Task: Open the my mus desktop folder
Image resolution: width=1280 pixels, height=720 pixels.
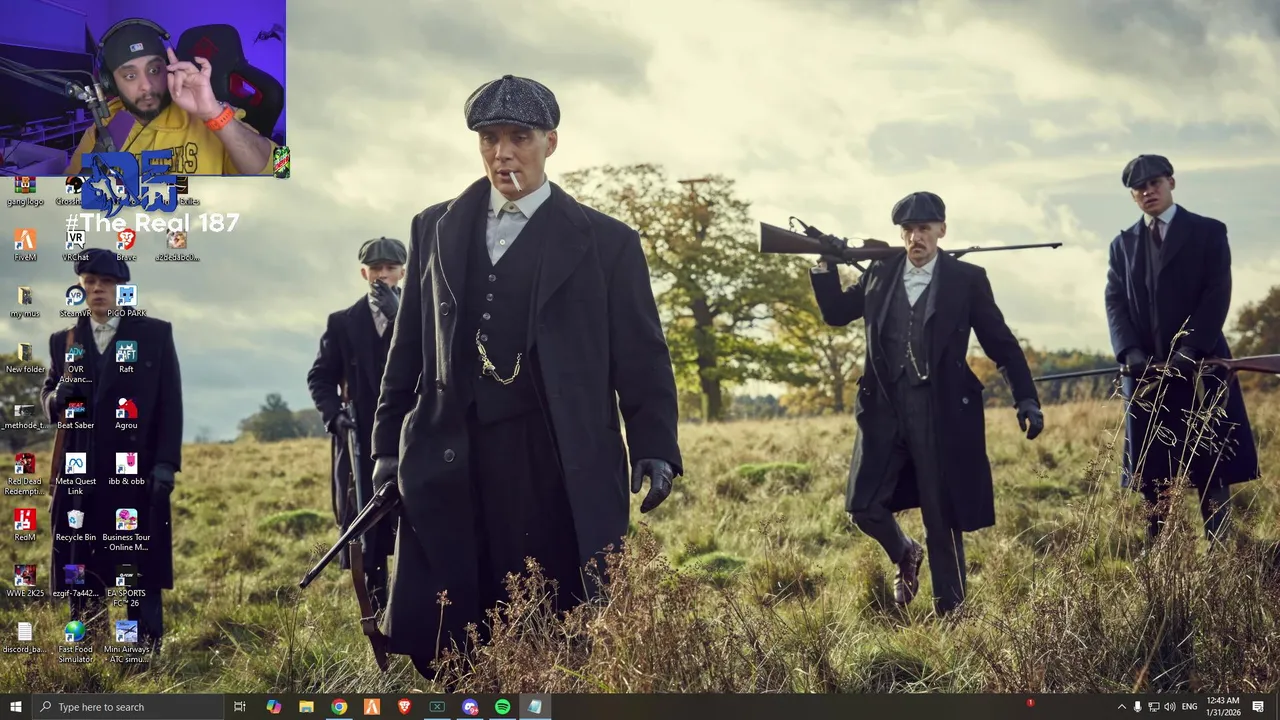Action: (x=25, y=301)
